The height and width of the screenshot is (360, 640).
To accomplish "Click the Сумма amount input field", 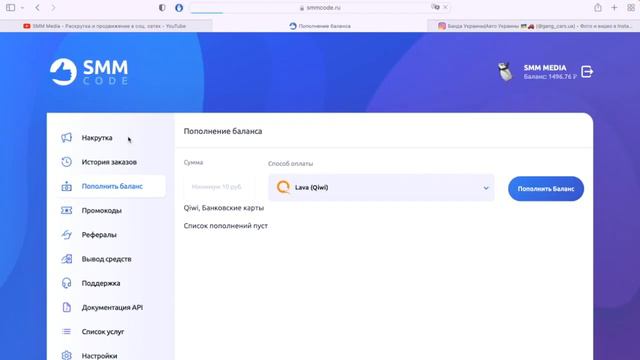I will [x=219, y=187].
